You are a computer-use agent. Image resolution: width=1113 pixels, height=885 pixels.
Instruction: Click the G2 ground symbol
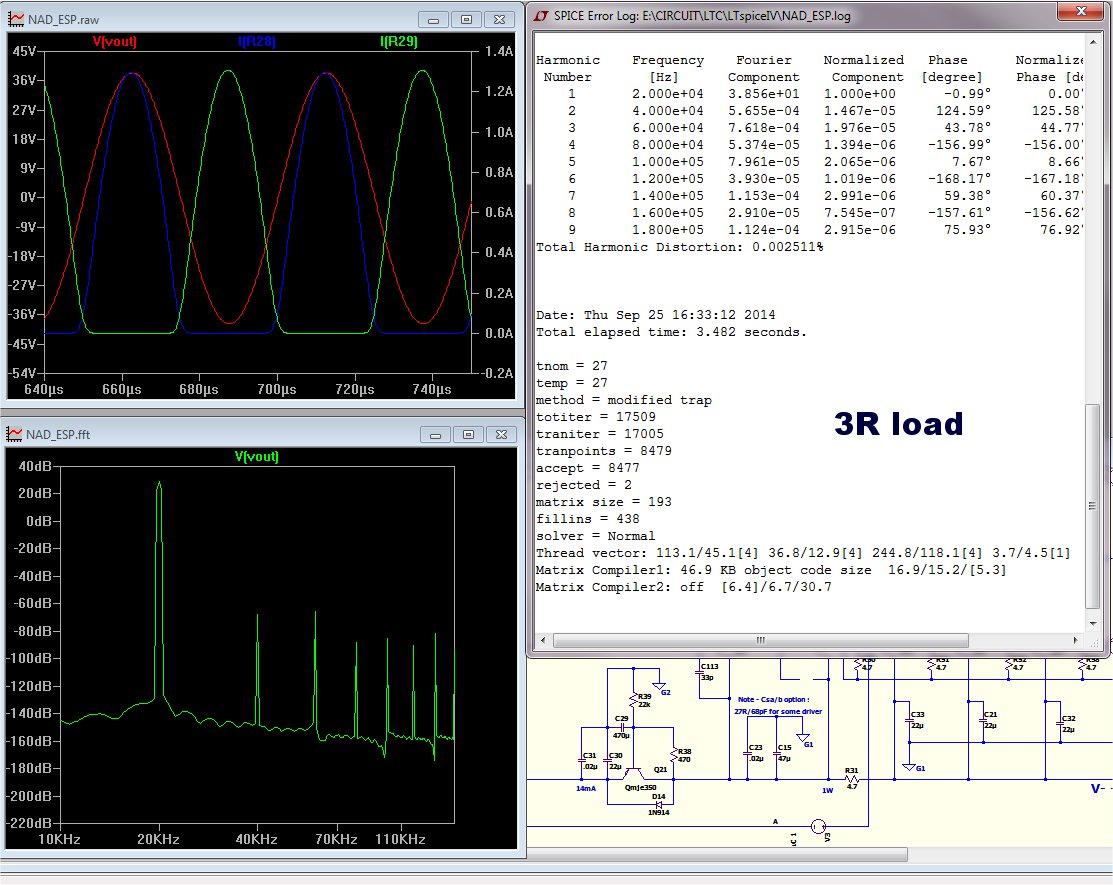659,686
